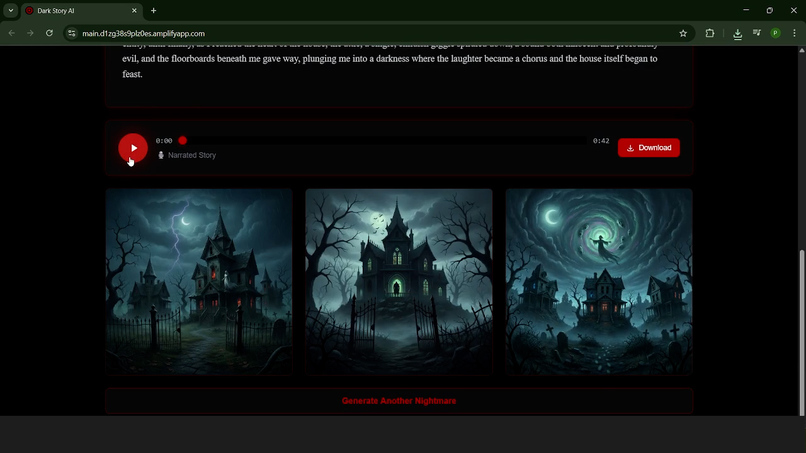This screenshot has height=453, width=806.
Task: Play the narrated story audio
Action: point(133,148)
